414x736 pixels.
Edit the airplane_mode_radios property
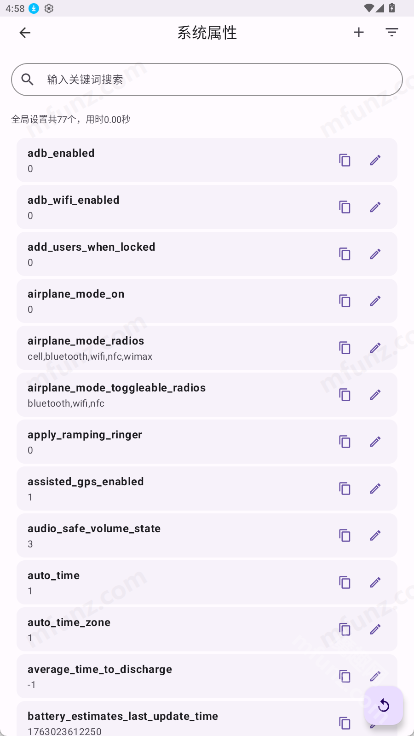375,348
